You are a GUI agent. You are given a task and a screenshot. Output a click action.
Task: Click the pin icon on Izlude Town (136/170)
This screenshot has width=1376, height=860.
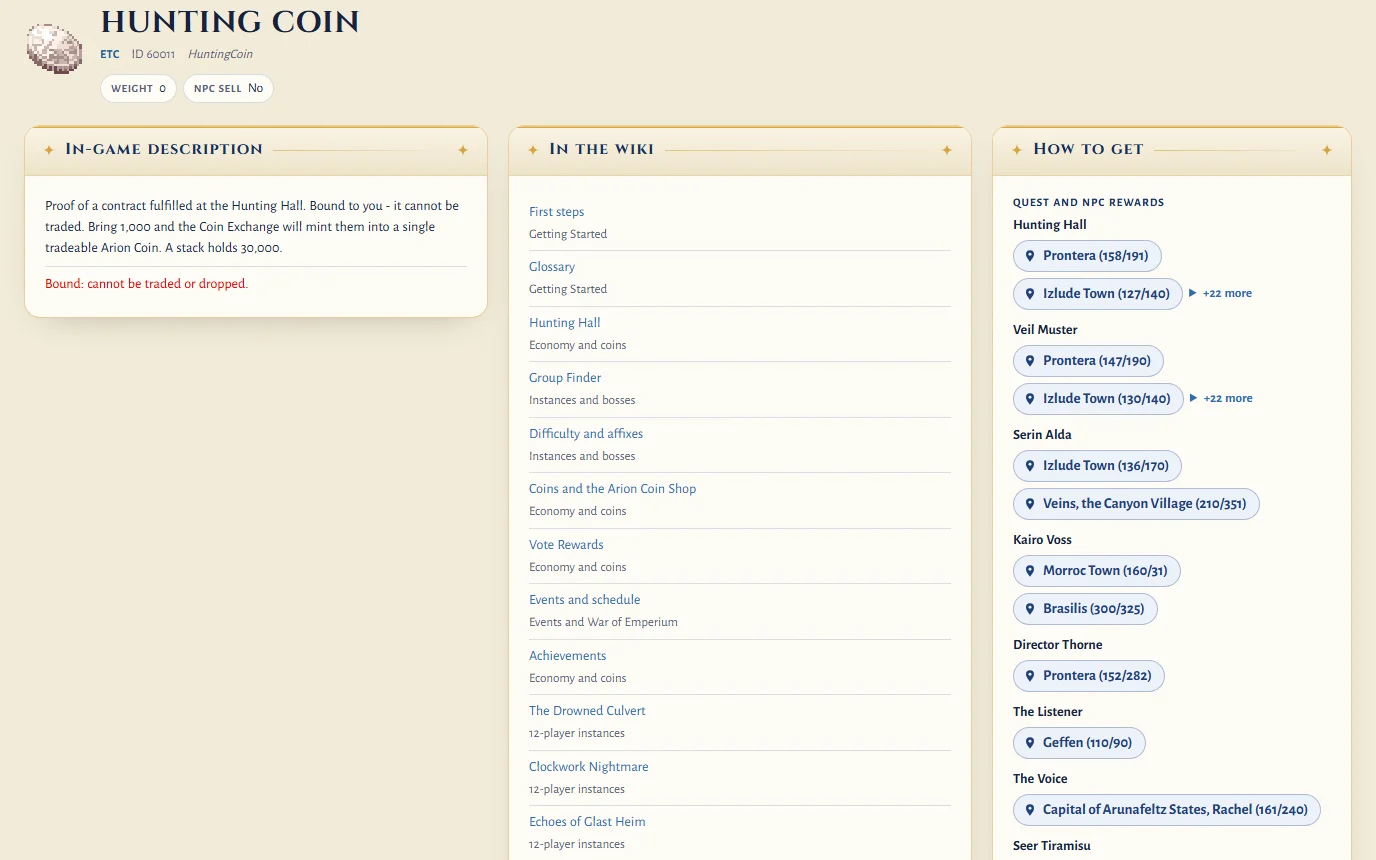coord(1030,466)
